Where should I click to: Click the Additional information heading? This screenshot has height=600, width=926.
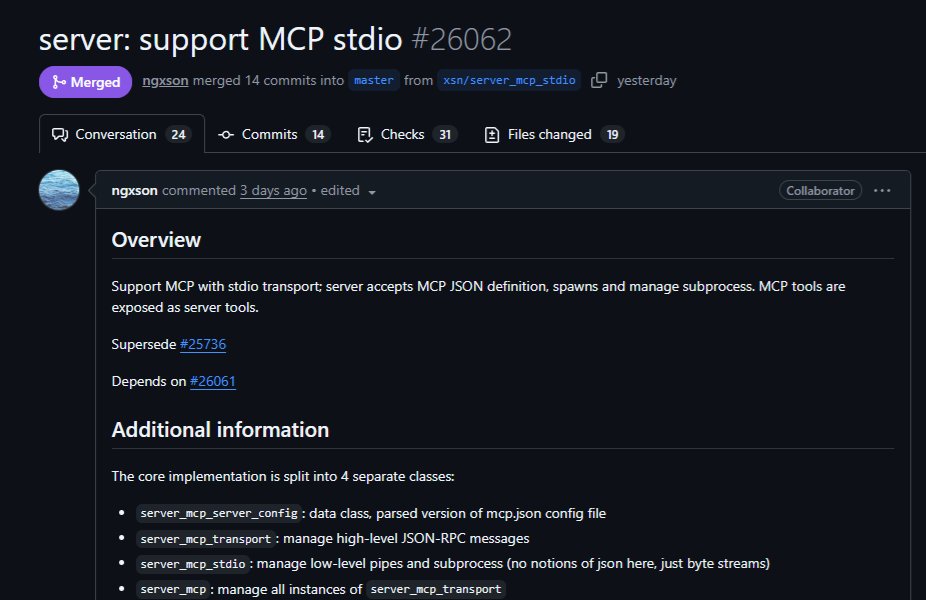[x=220, y=430]
